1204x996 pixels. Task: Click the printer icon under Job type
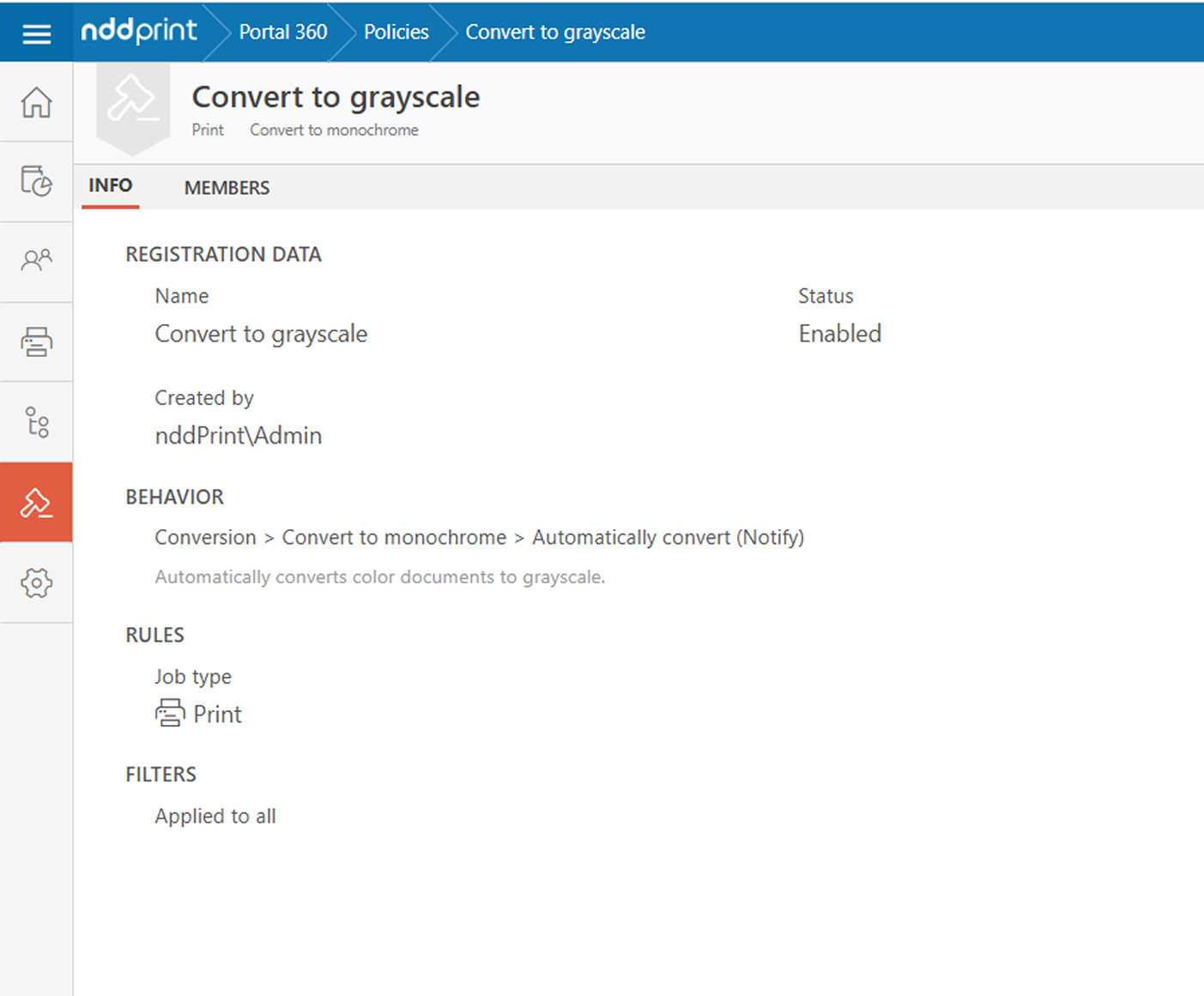[x=170, y=713]
